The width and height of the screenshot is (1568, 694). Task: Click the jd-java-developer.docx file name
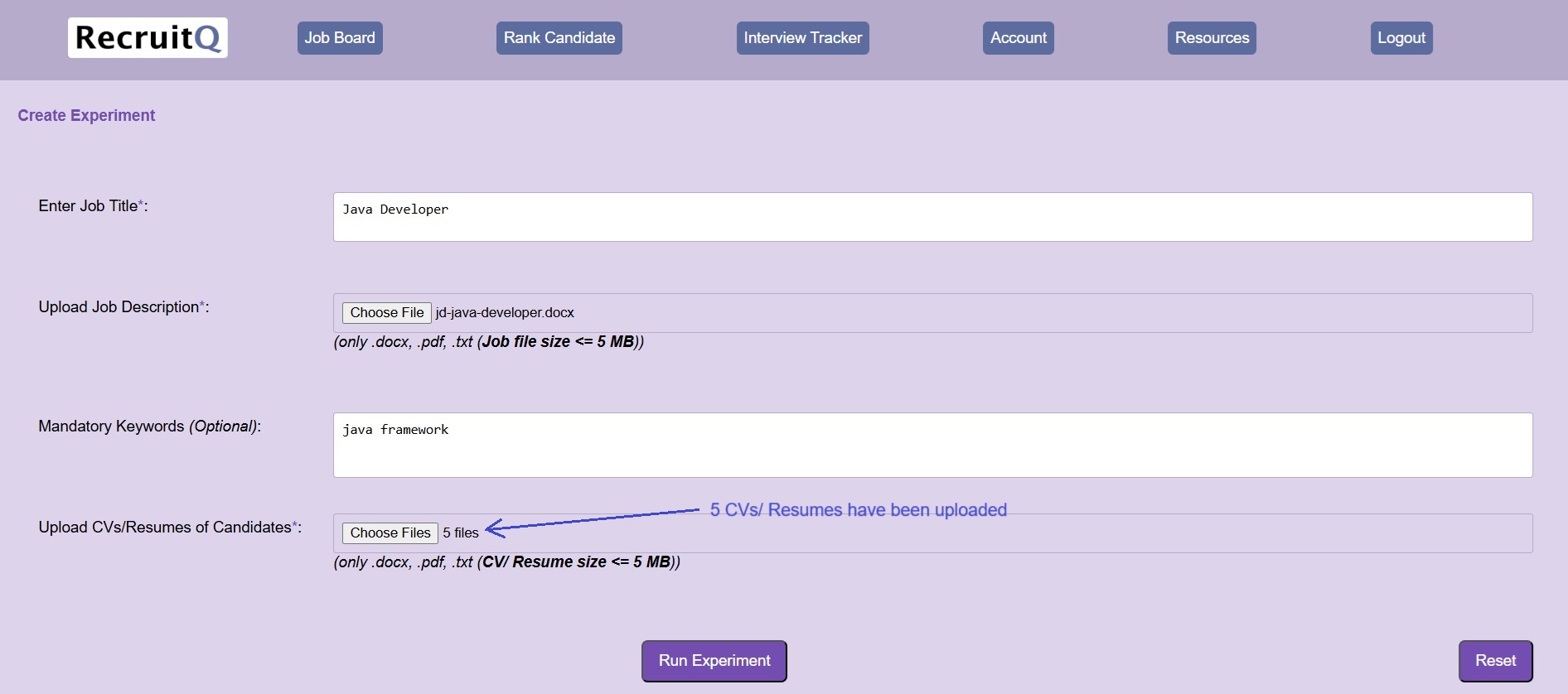505,313
